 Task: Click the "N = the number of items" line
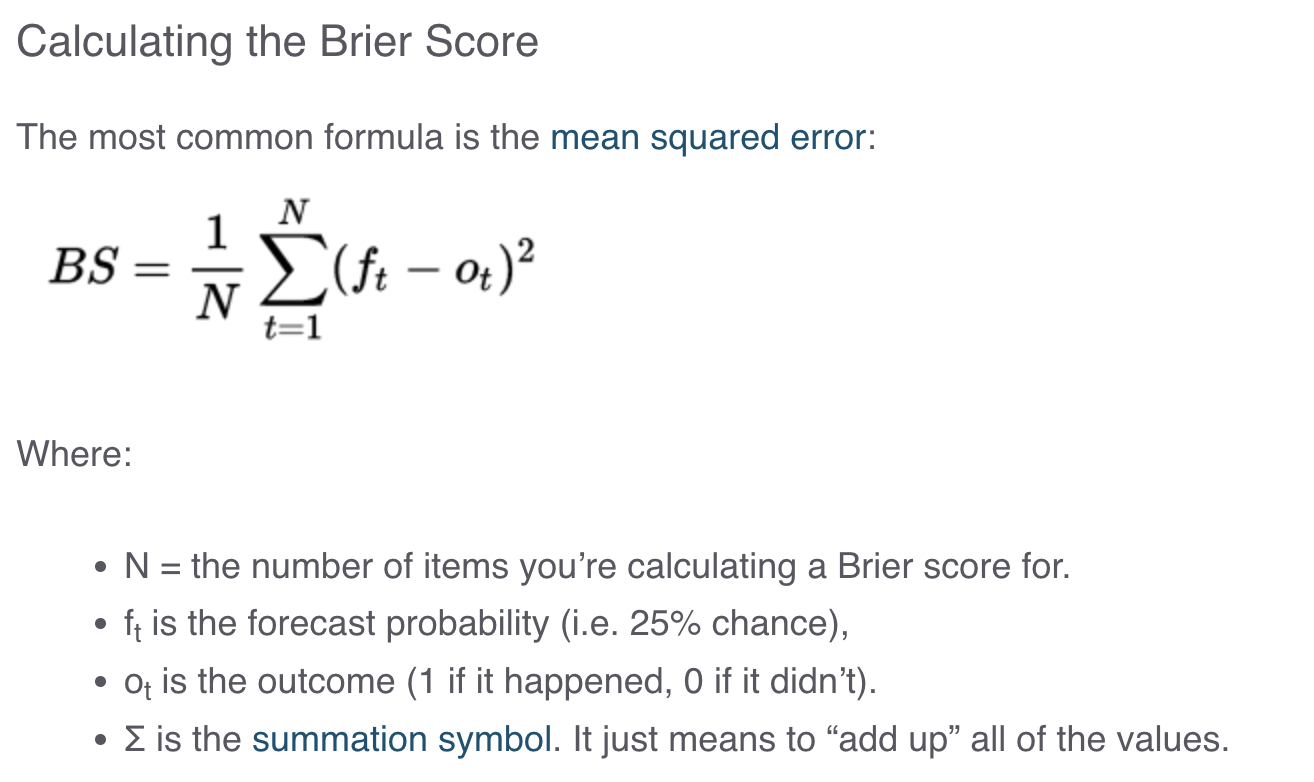pos(597,567)
